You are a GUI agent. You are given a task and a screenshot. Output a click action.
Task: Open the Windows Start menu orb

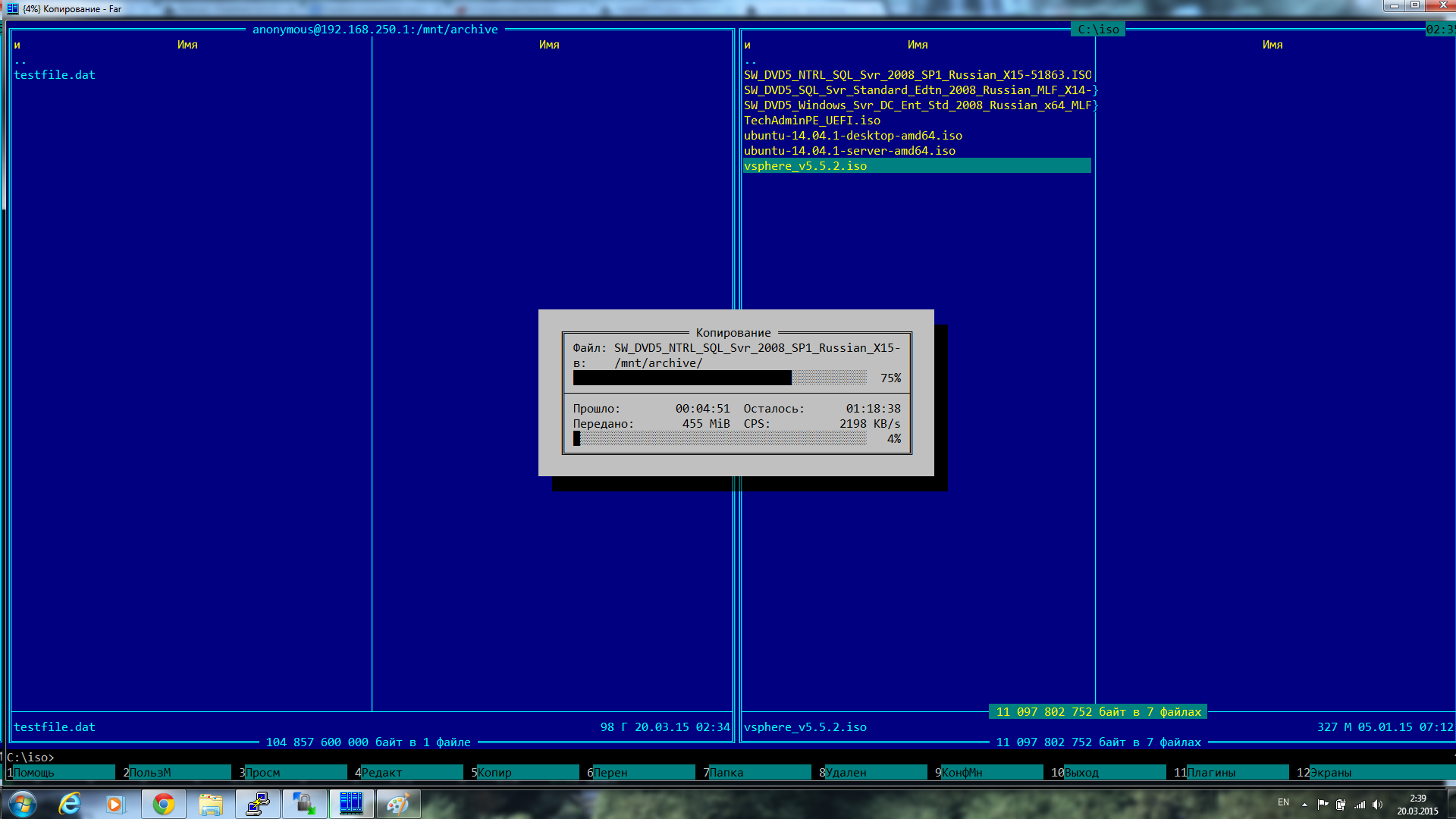pos(22,804)
